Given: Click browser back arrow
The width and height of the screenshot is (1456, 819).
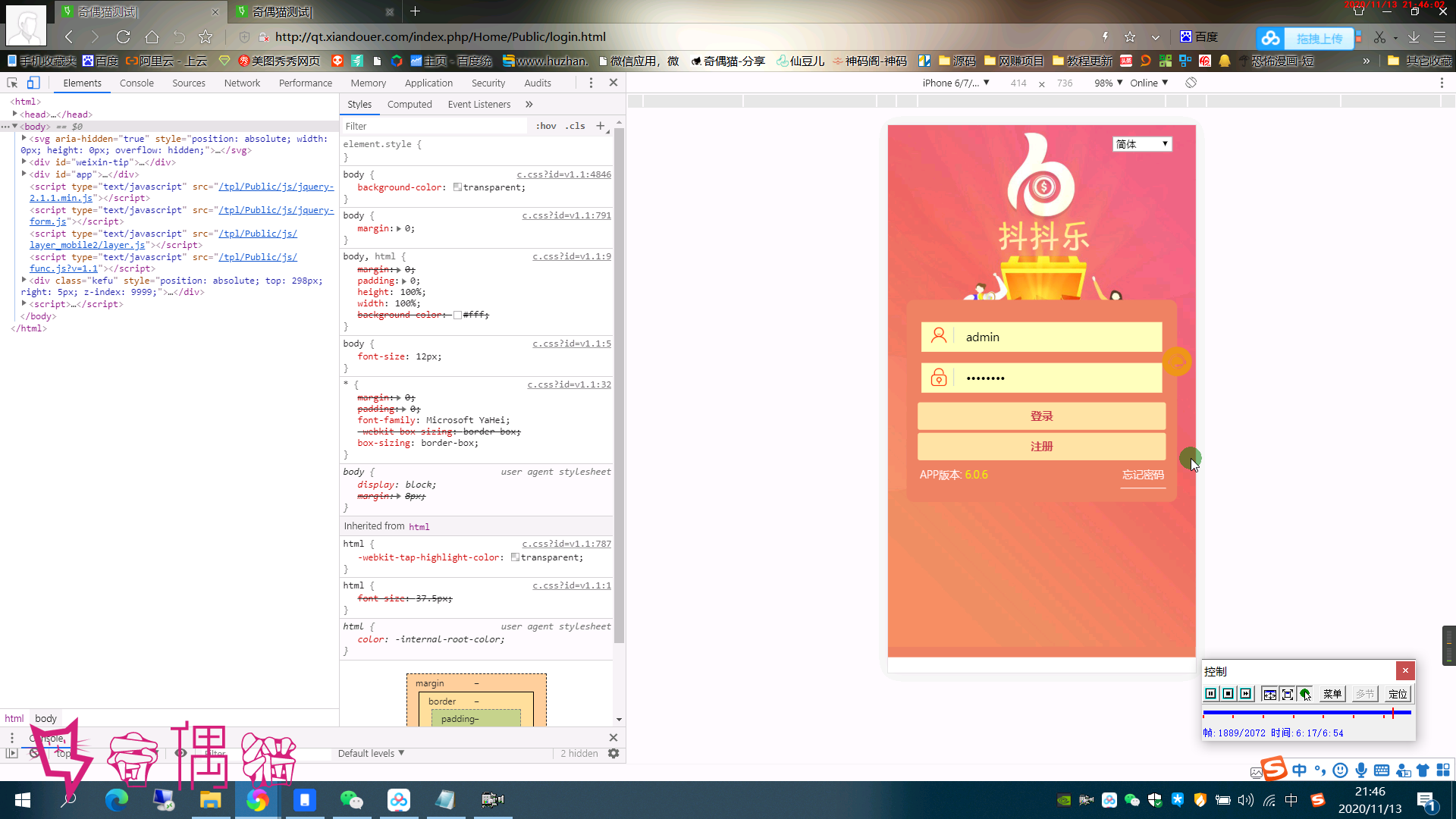Looking at the screenshot, I should 69,36.
